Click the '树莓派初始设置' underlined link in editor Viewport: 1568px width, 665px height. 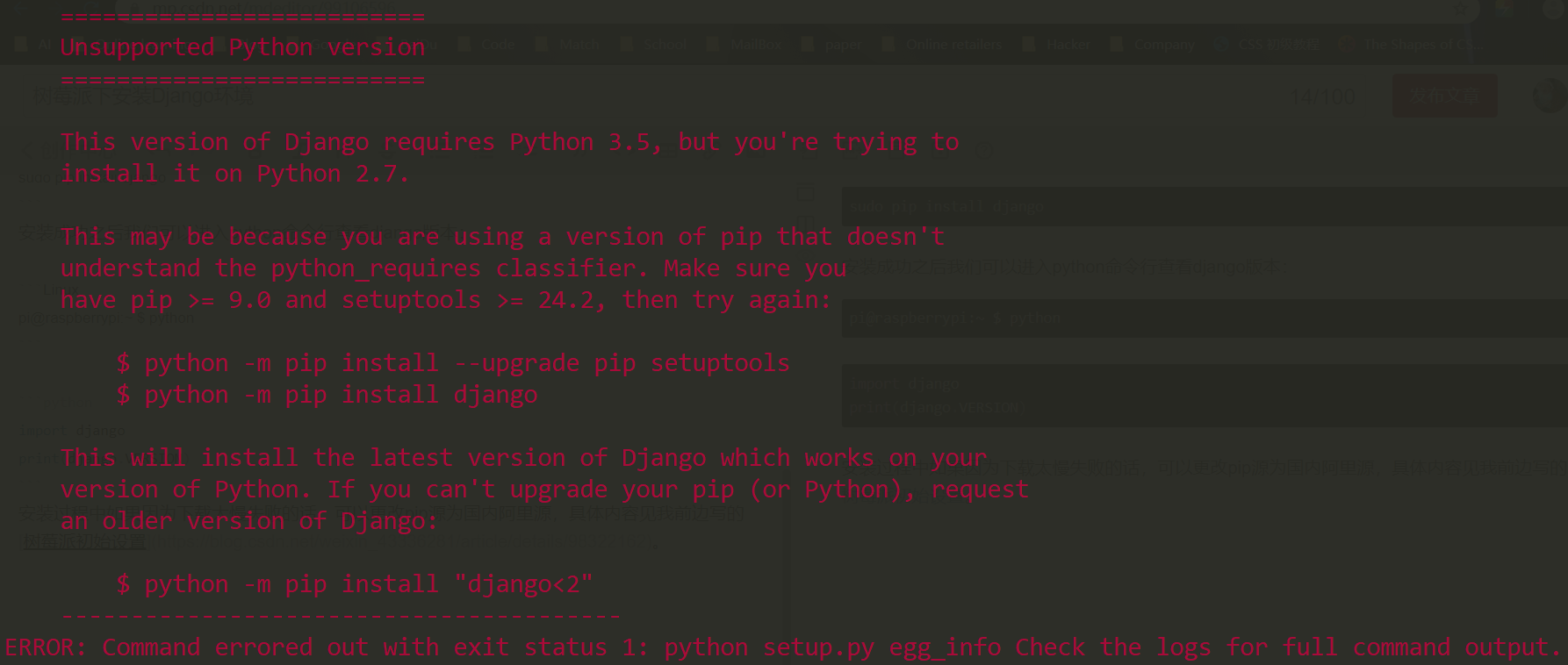(84, 541)
